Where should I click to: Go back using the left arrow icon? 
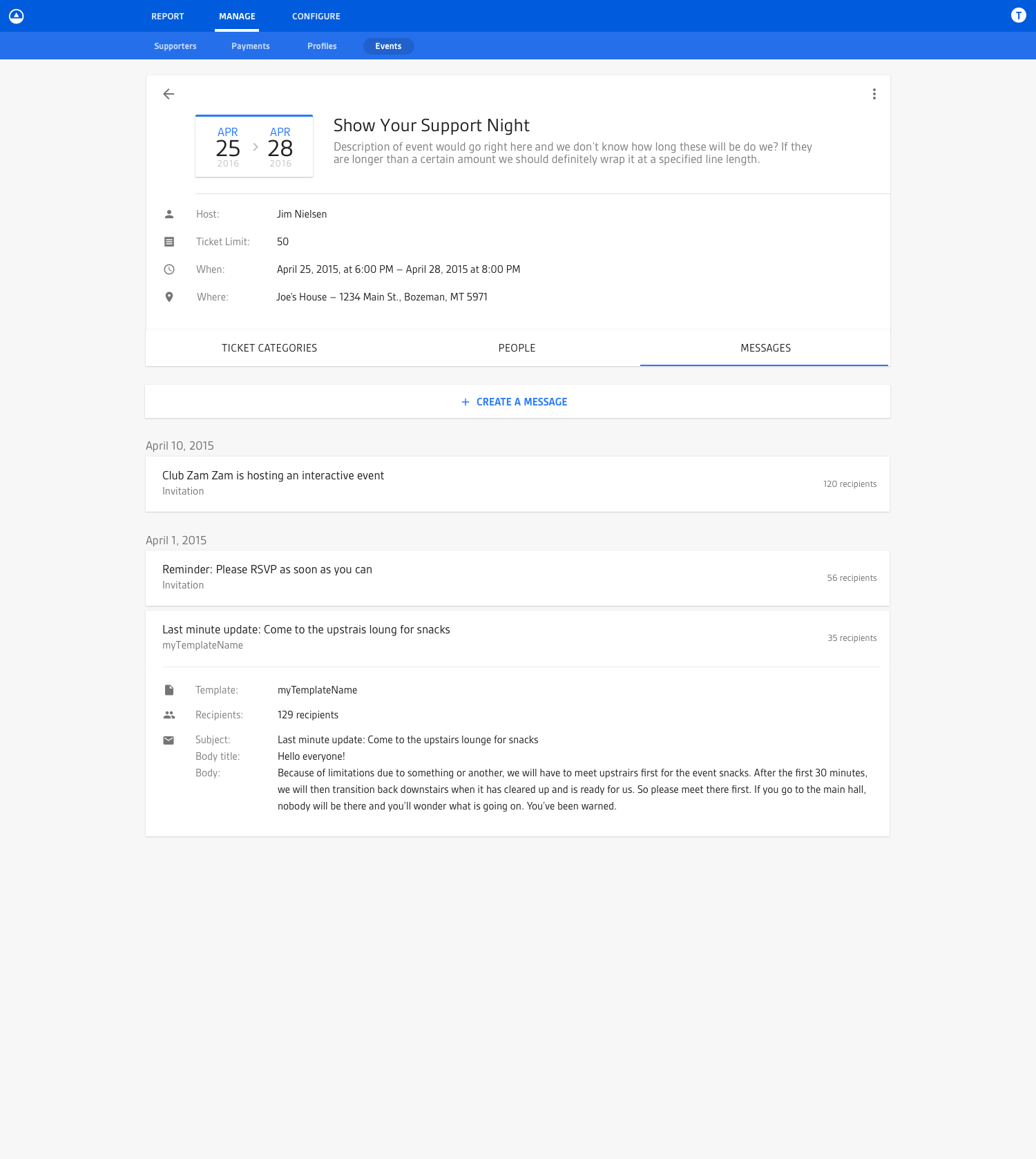click(x=169, y=94)
